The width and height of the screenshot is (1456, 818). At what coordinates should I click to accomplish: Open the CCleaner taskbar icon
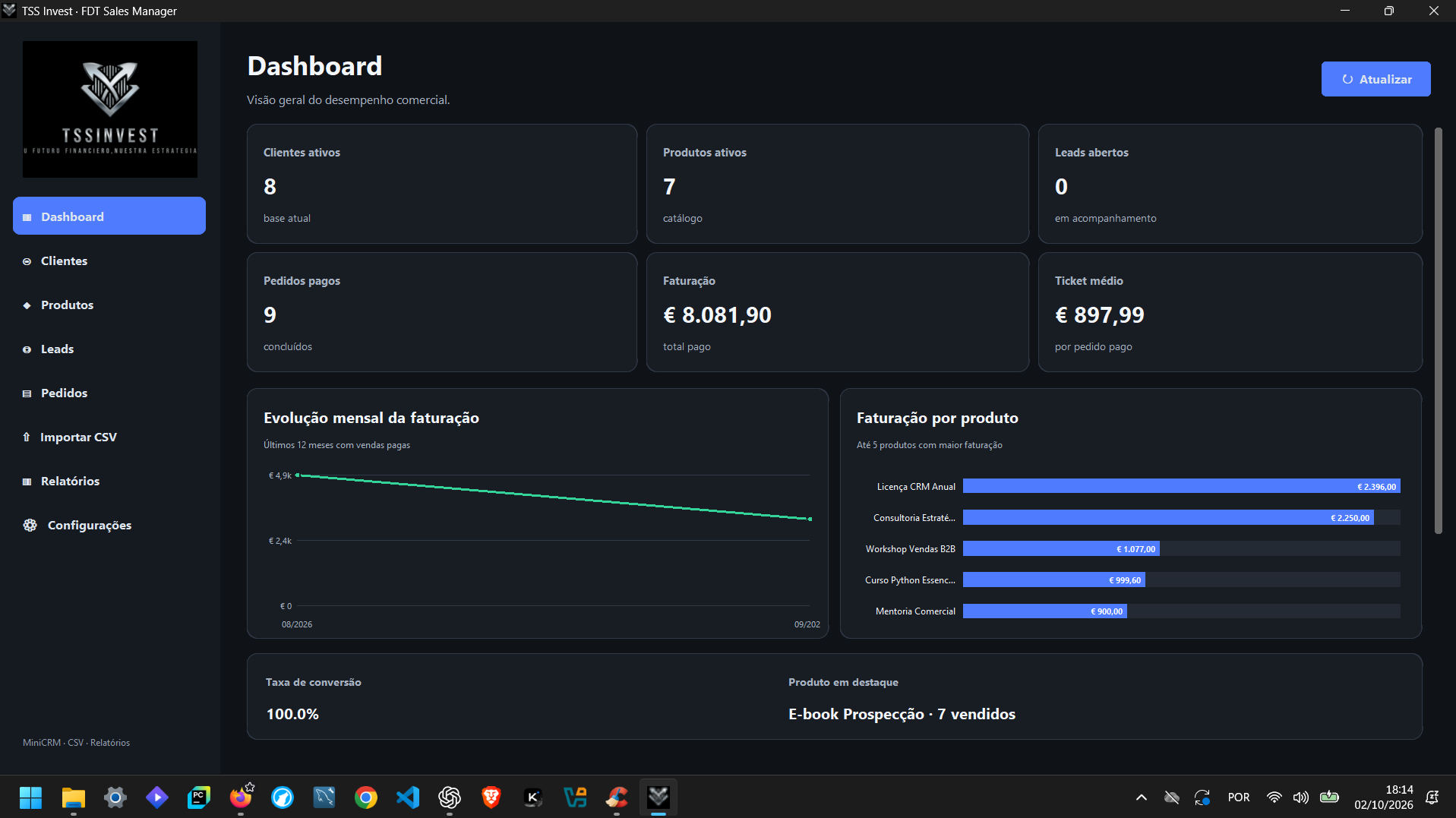pyautogui.click(x=617, y=797)
